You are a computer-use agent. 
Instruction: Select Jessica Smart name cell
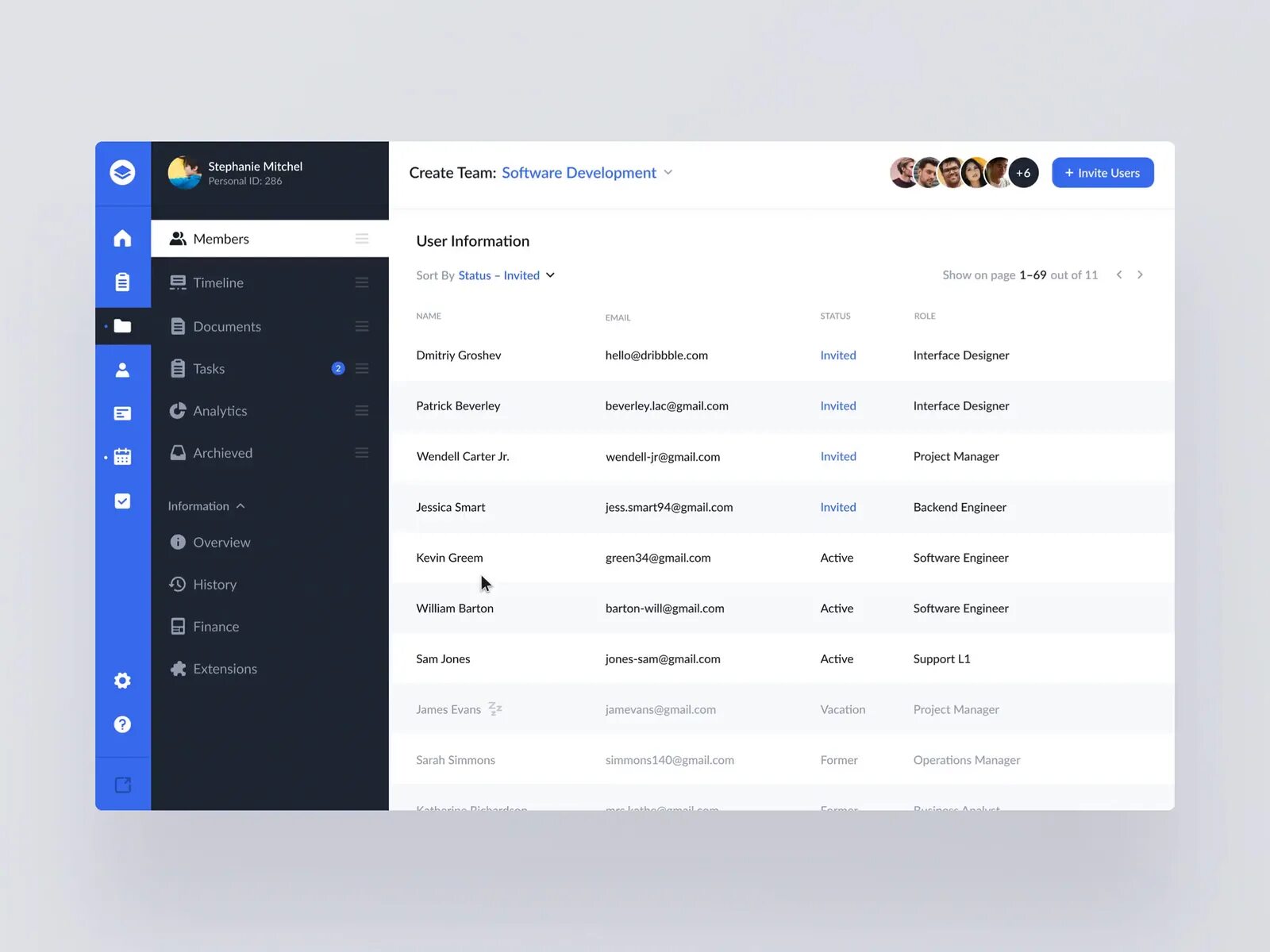451,508
